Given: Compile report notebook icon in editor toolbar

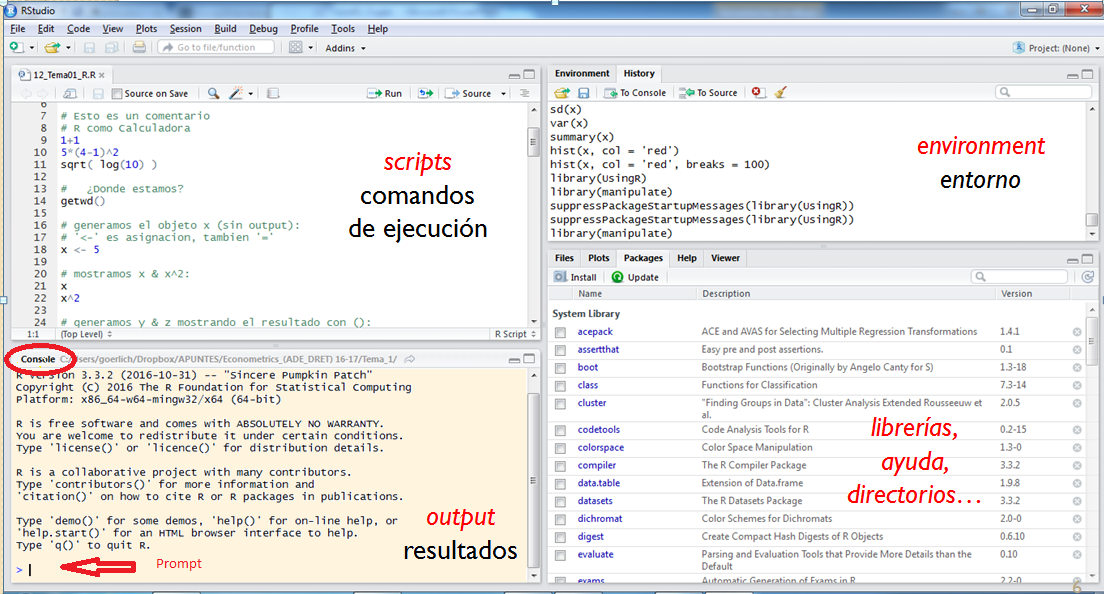Looking at the screenshot, I should [273, 93].
